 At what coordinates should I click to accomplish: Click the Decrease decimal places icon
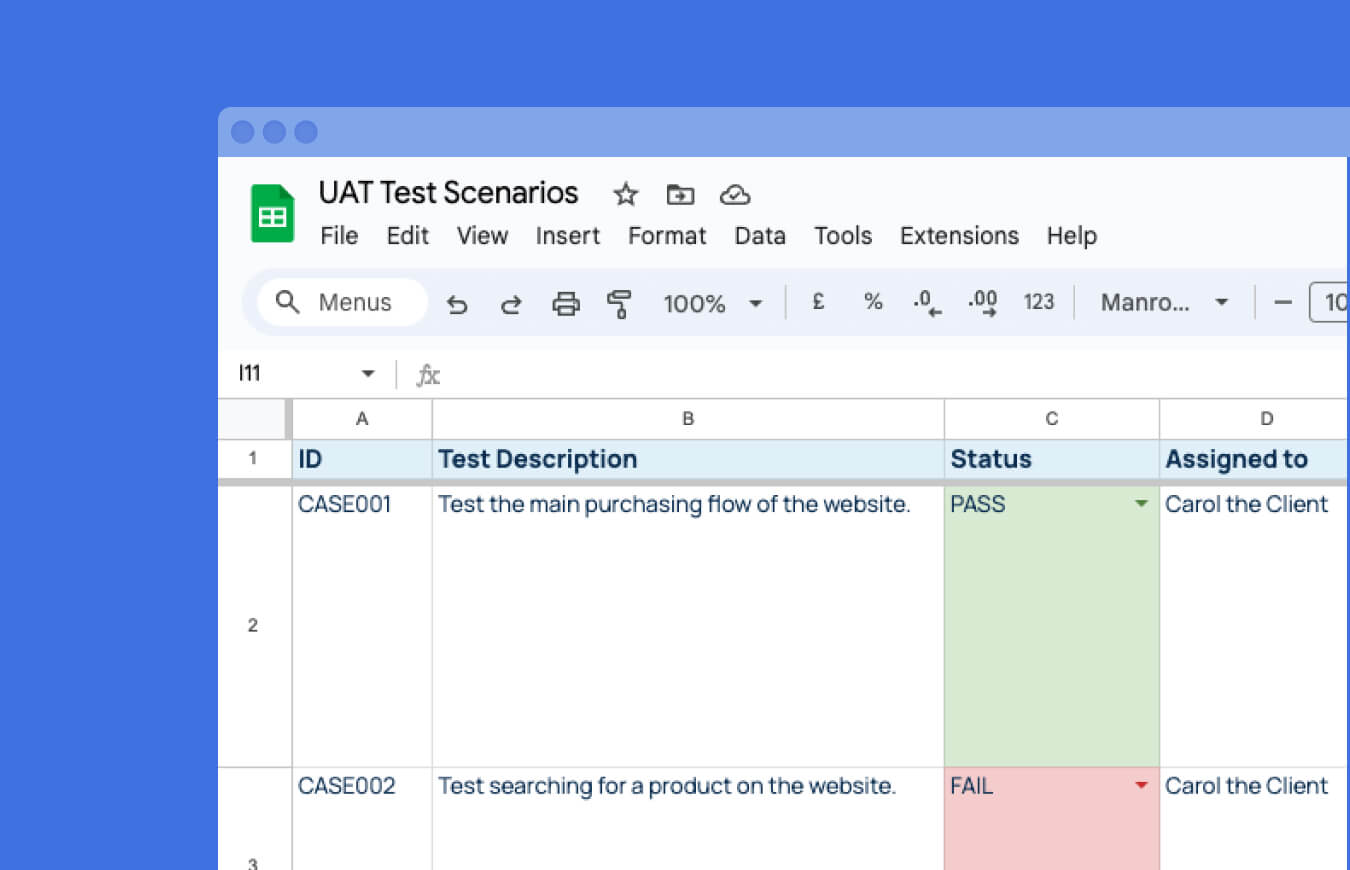(x=925, y=301)
